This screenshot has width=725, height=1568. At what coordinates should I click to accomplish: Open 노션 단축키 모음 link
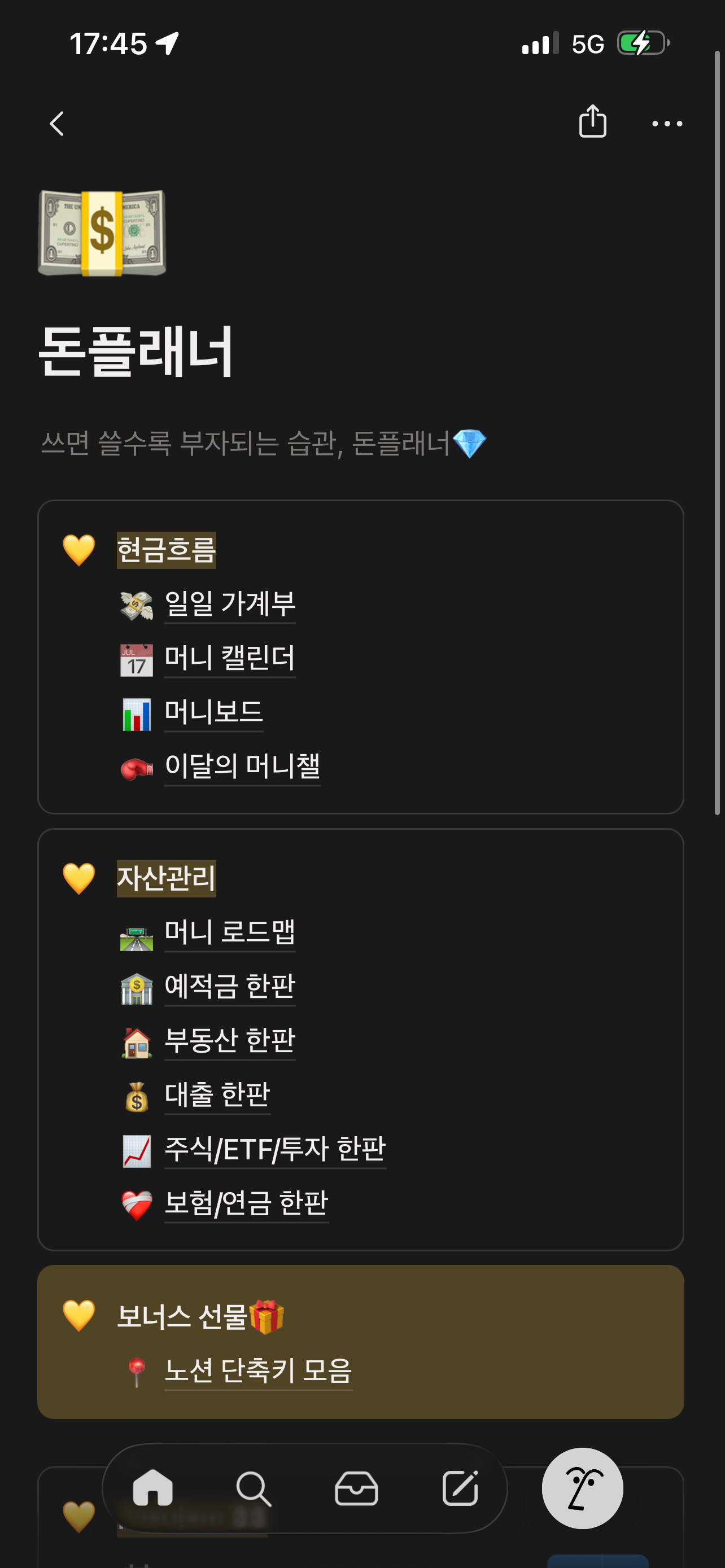tap(258, 1372)
